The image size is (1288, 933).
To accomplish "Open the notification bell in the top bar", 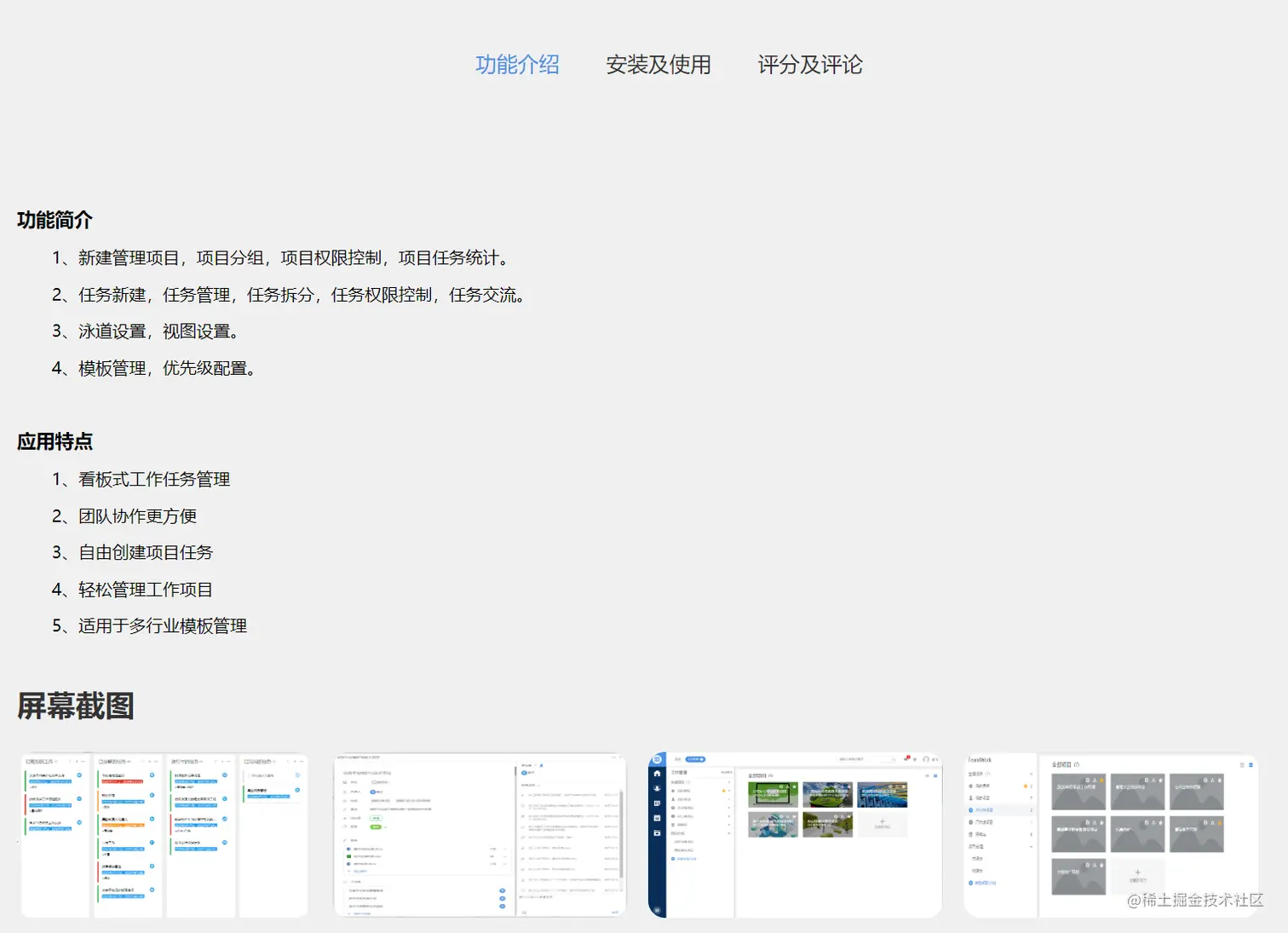I will (906, 760).
